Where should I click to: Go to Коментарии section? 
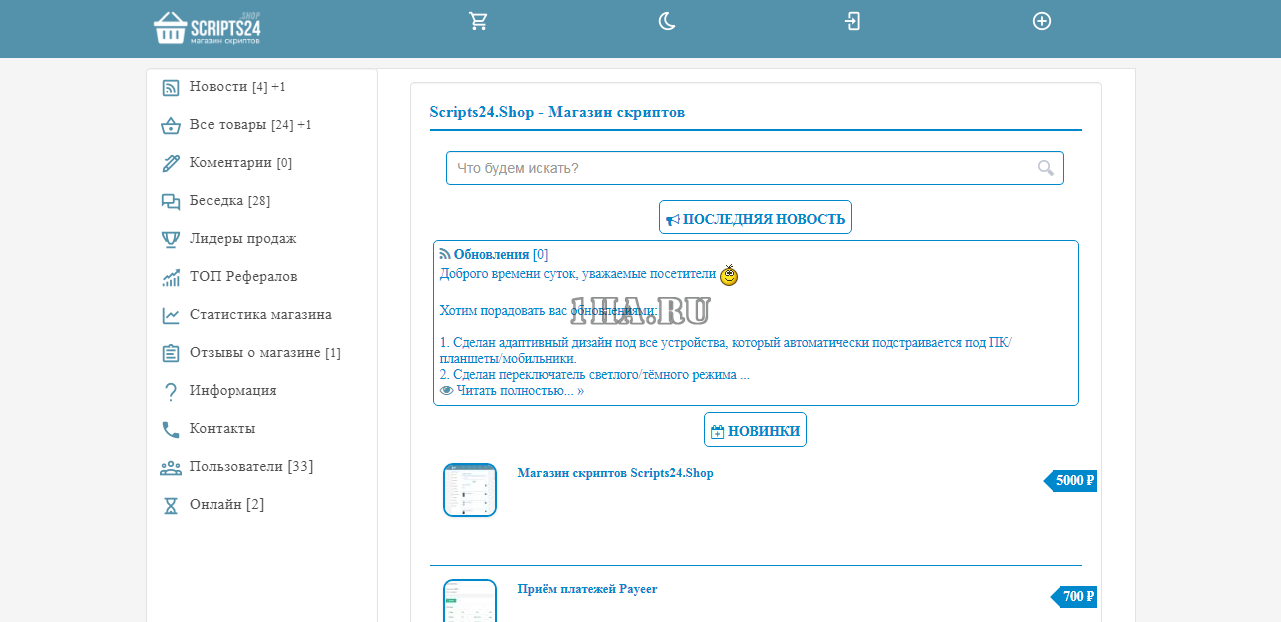point(230,163)
